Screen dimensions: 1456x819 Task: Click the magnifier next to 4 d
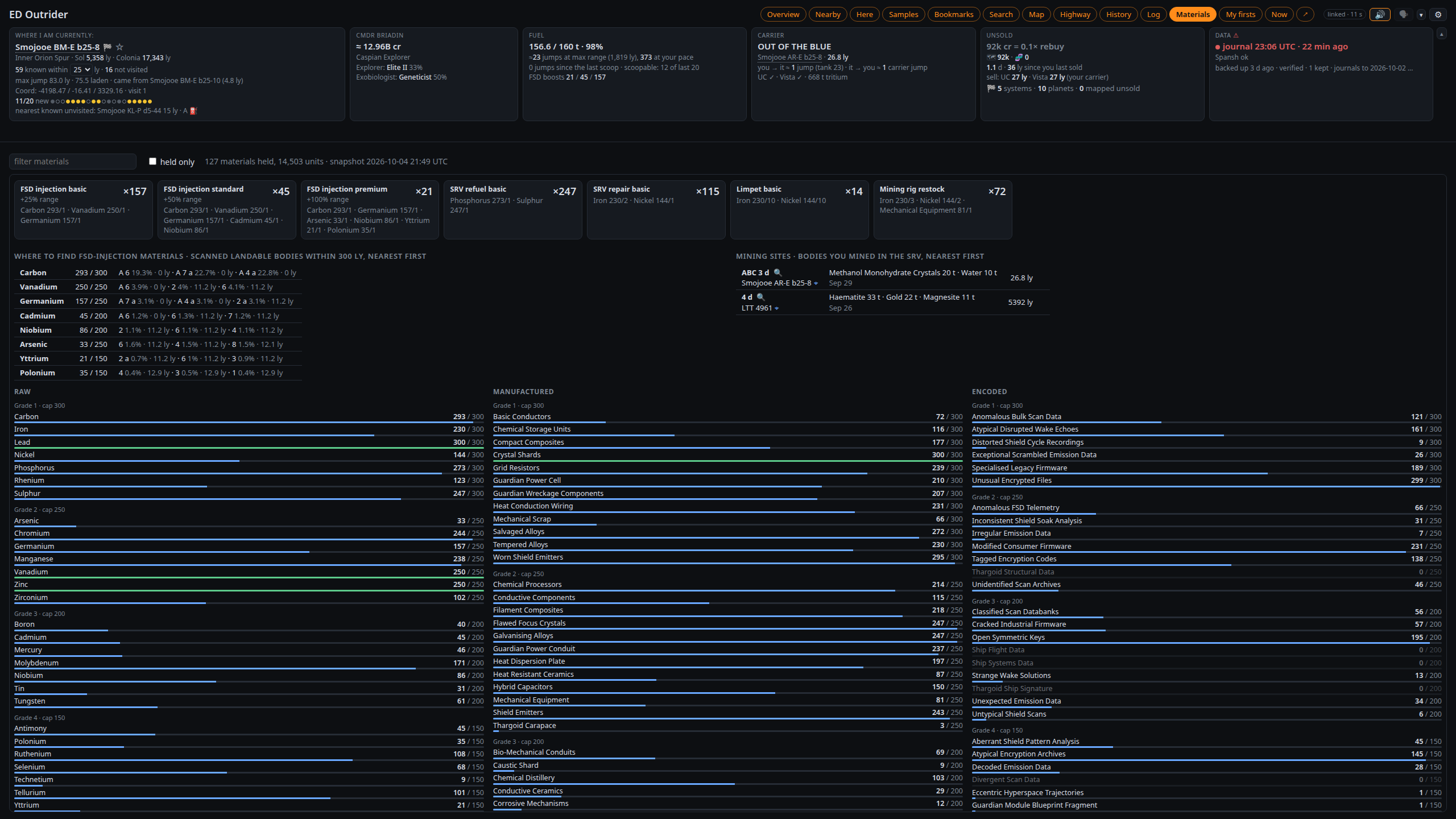tap(760, 297)
